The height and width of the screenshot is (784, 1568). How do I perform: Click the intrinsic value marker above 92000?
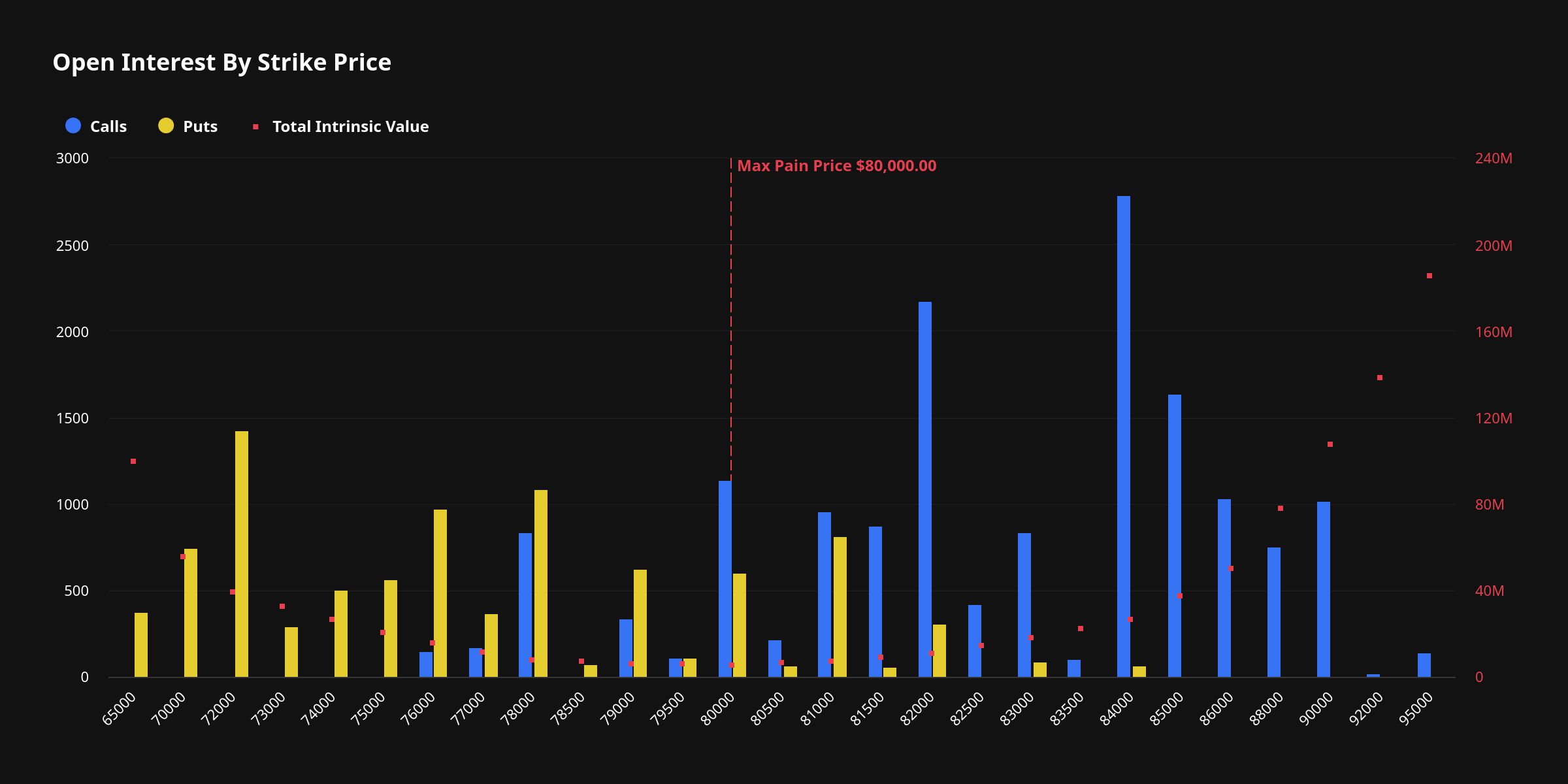tap(1380, 378)
